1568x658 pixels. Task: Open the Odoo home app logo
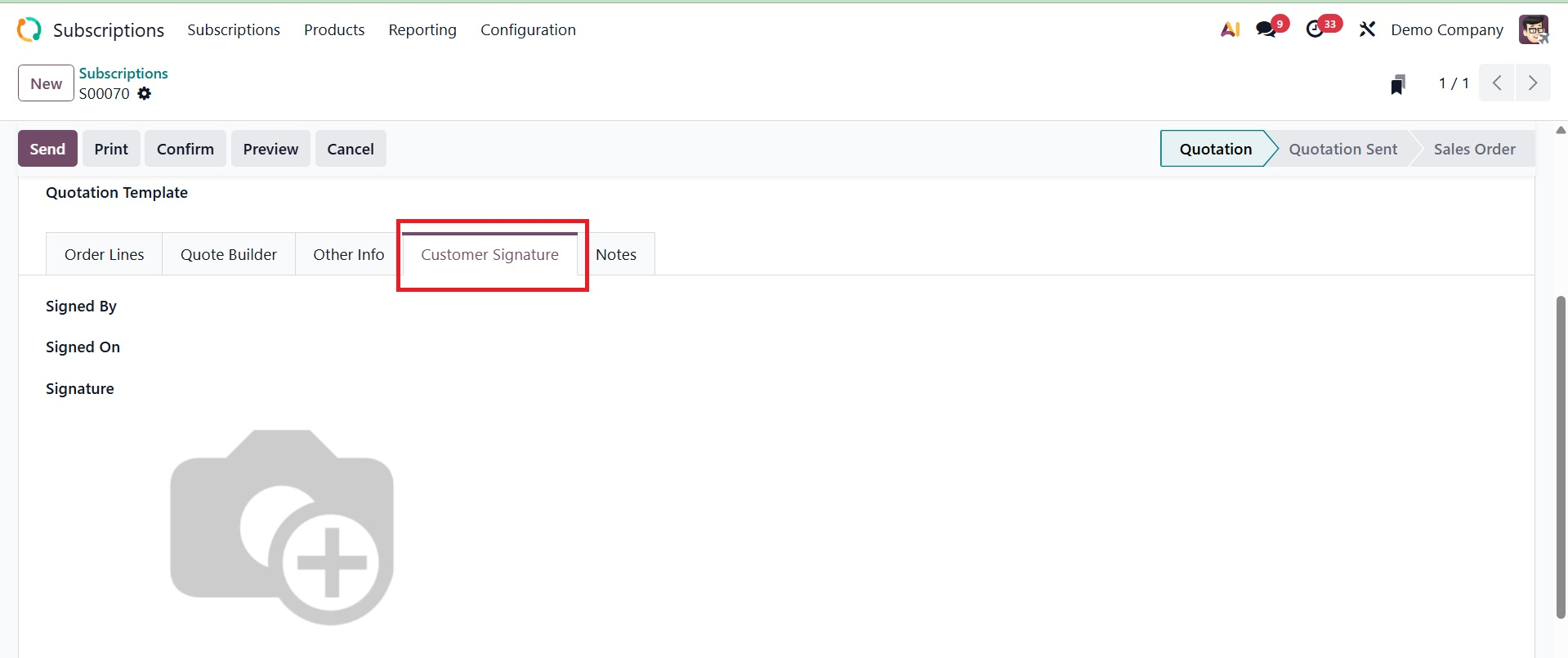click(x=29, y=29)
